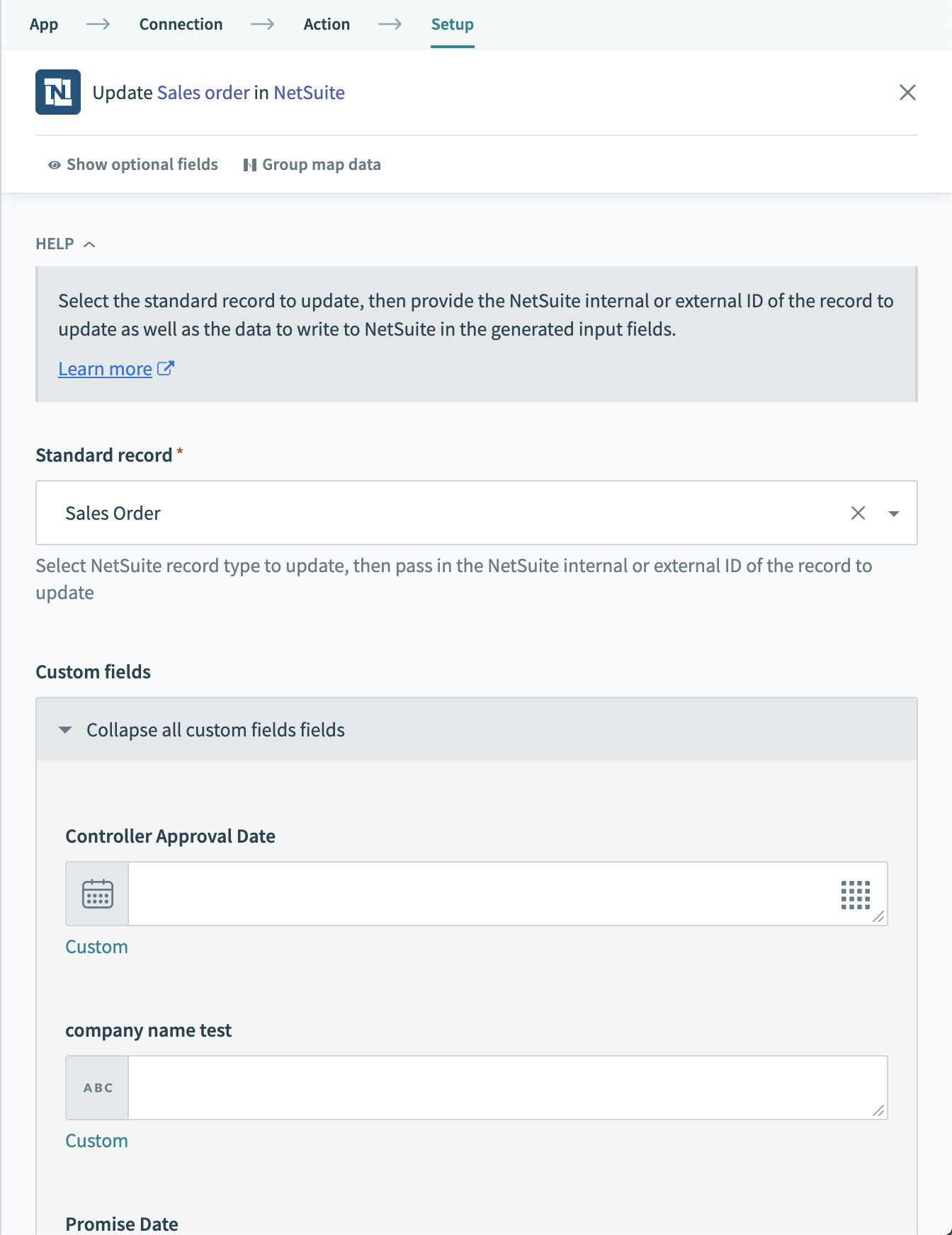Click the ABC text icon on company name test

(96, 1088)
